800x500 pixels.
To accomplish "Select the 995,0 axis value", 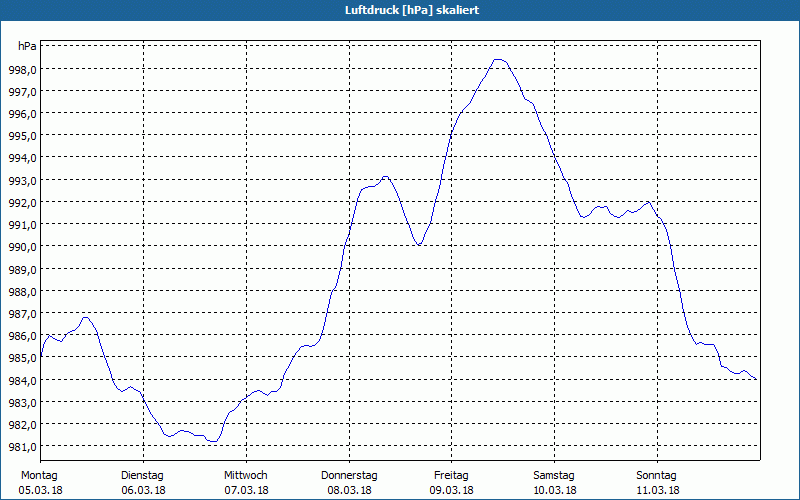I will click(x=22, y=136).
